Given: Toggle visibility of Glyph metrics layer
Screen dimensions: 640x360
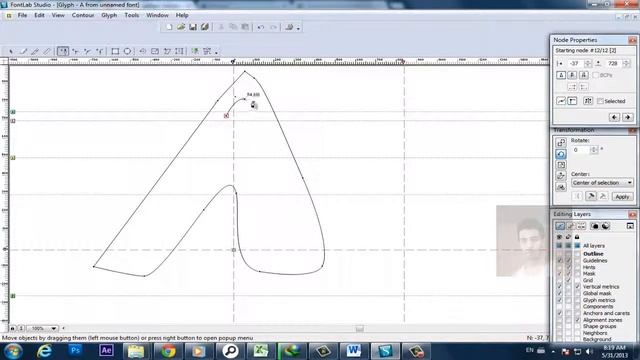Looking at the screenshot, I should (560, 300).
